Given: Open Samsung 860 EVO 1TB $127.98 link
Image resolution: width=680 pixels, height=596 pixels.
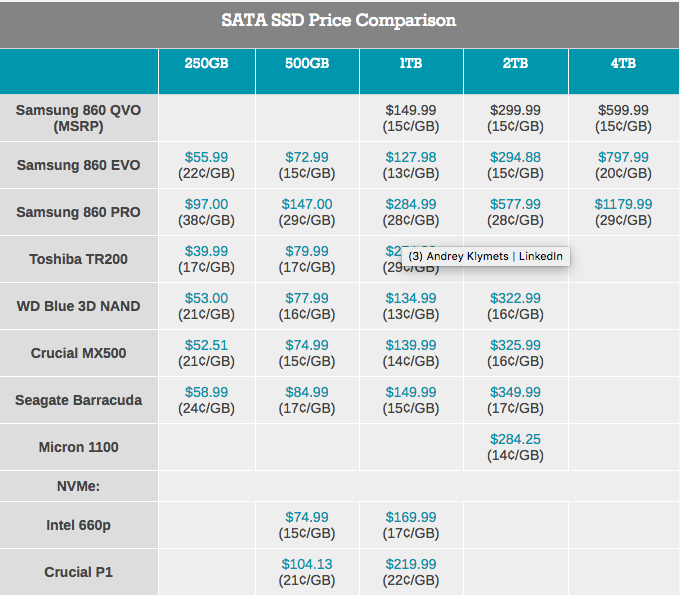Looking at the screenshot, I should tap(410, 157).
